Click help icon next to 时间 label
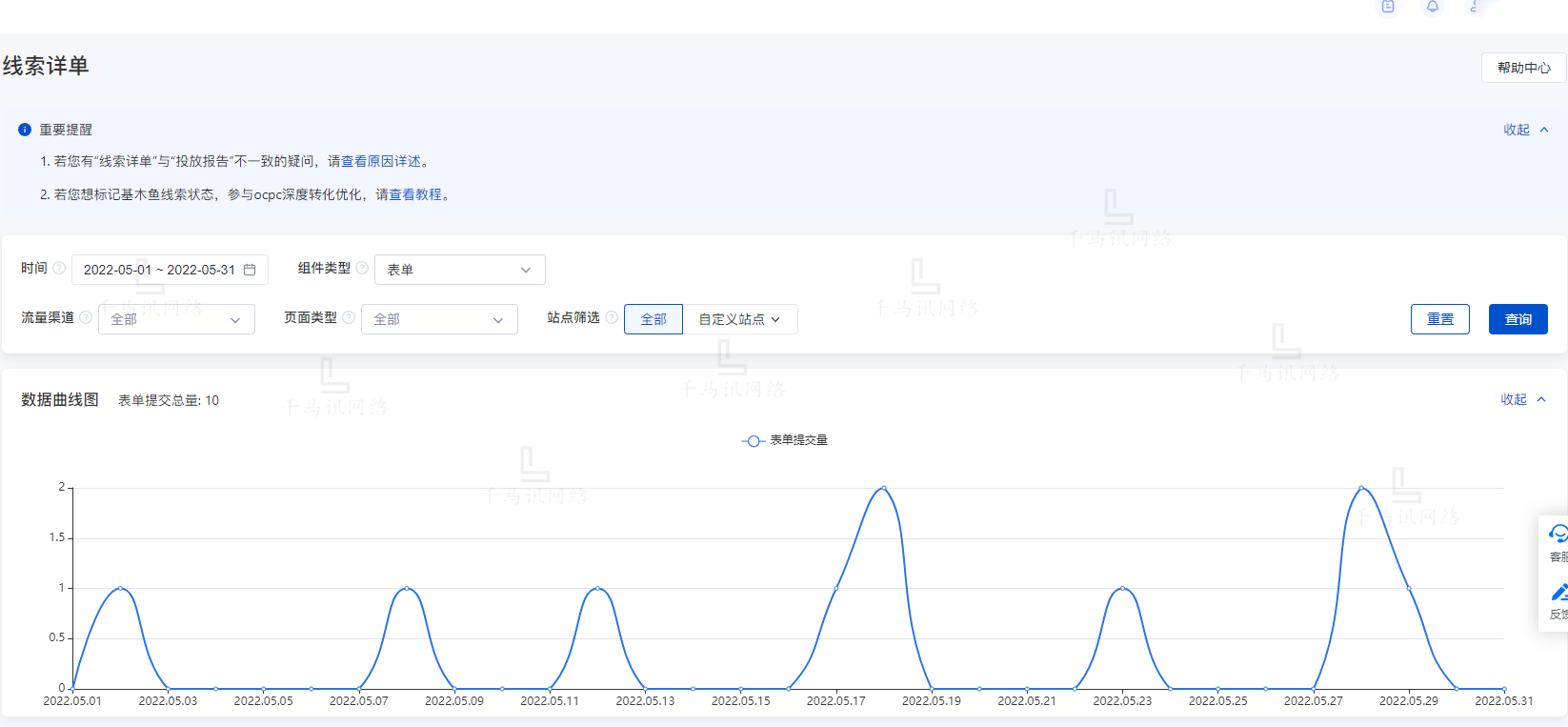This screenshot has width=1568, height=727. click(59, 268)
